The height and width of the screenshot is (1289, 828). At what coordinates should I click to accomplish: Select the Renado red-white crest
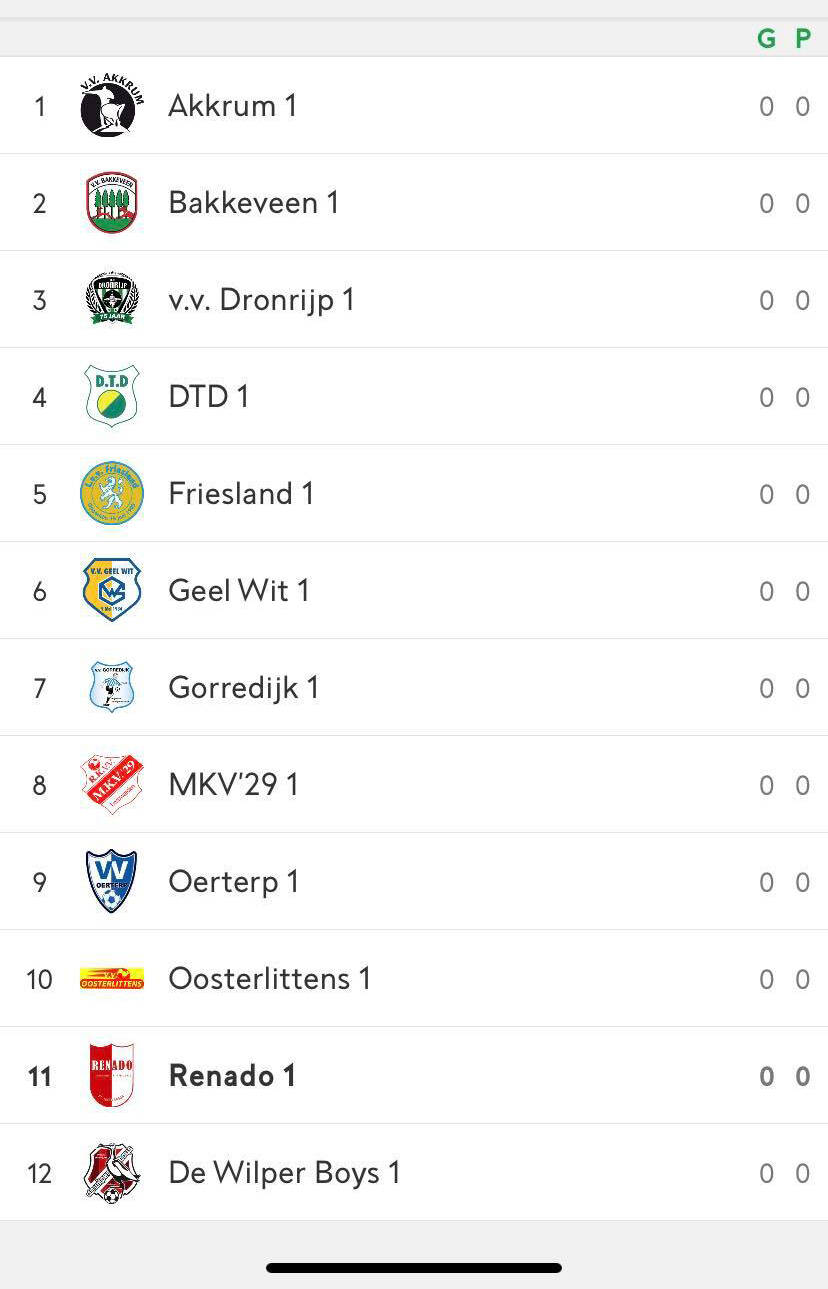click(x=111, y=1075)
